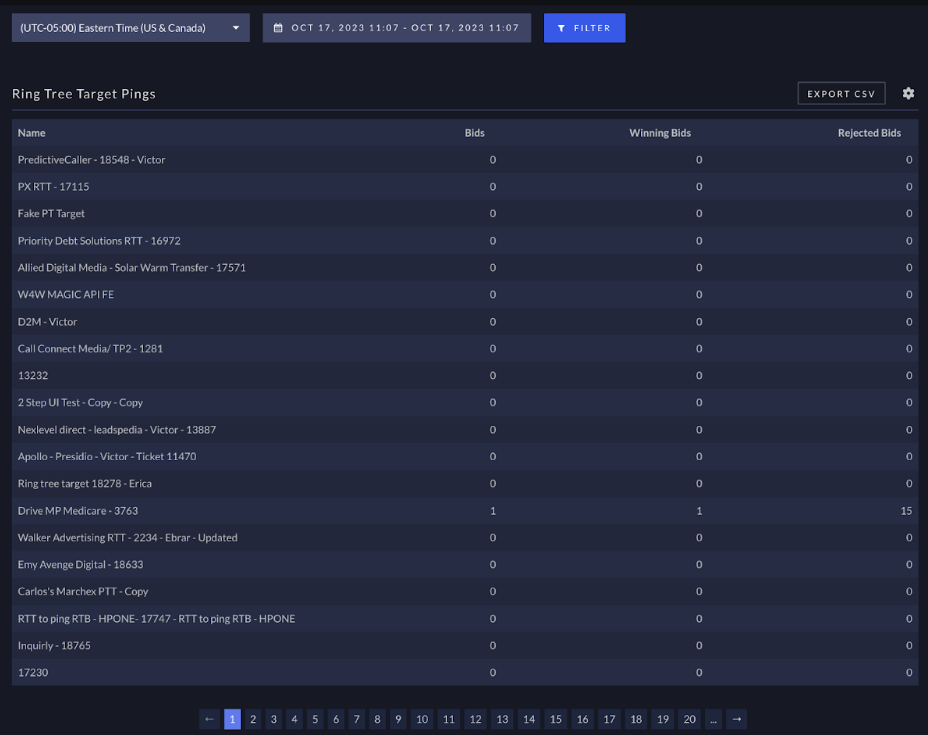Jump to page 20 in pagination
The image size is (928, 735).
pyautogui.click(x=689, y=719)
